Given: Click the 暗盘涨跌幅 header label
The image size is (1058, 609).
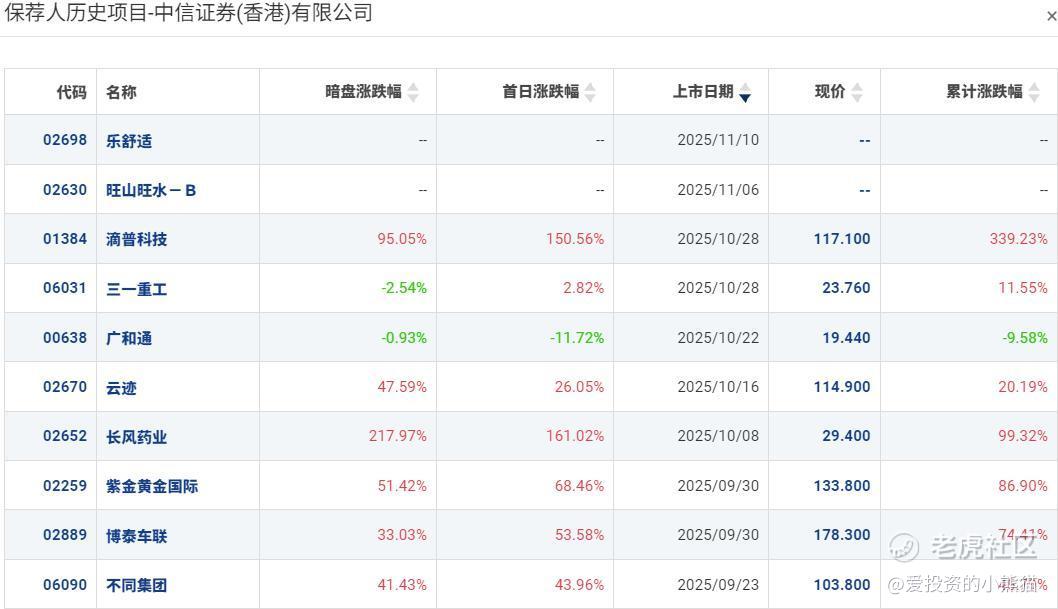Looking at the screenshot, I should [x=364, y=92].
